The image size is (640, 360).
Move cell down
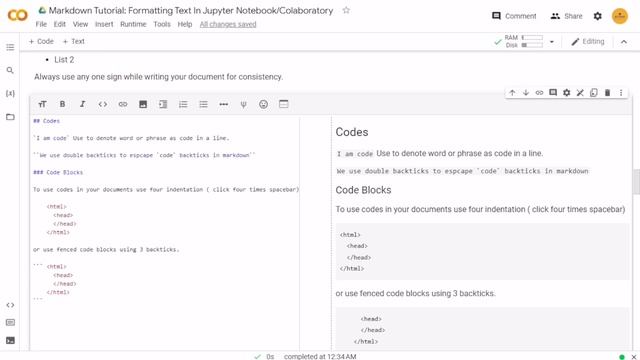point(526,93)
